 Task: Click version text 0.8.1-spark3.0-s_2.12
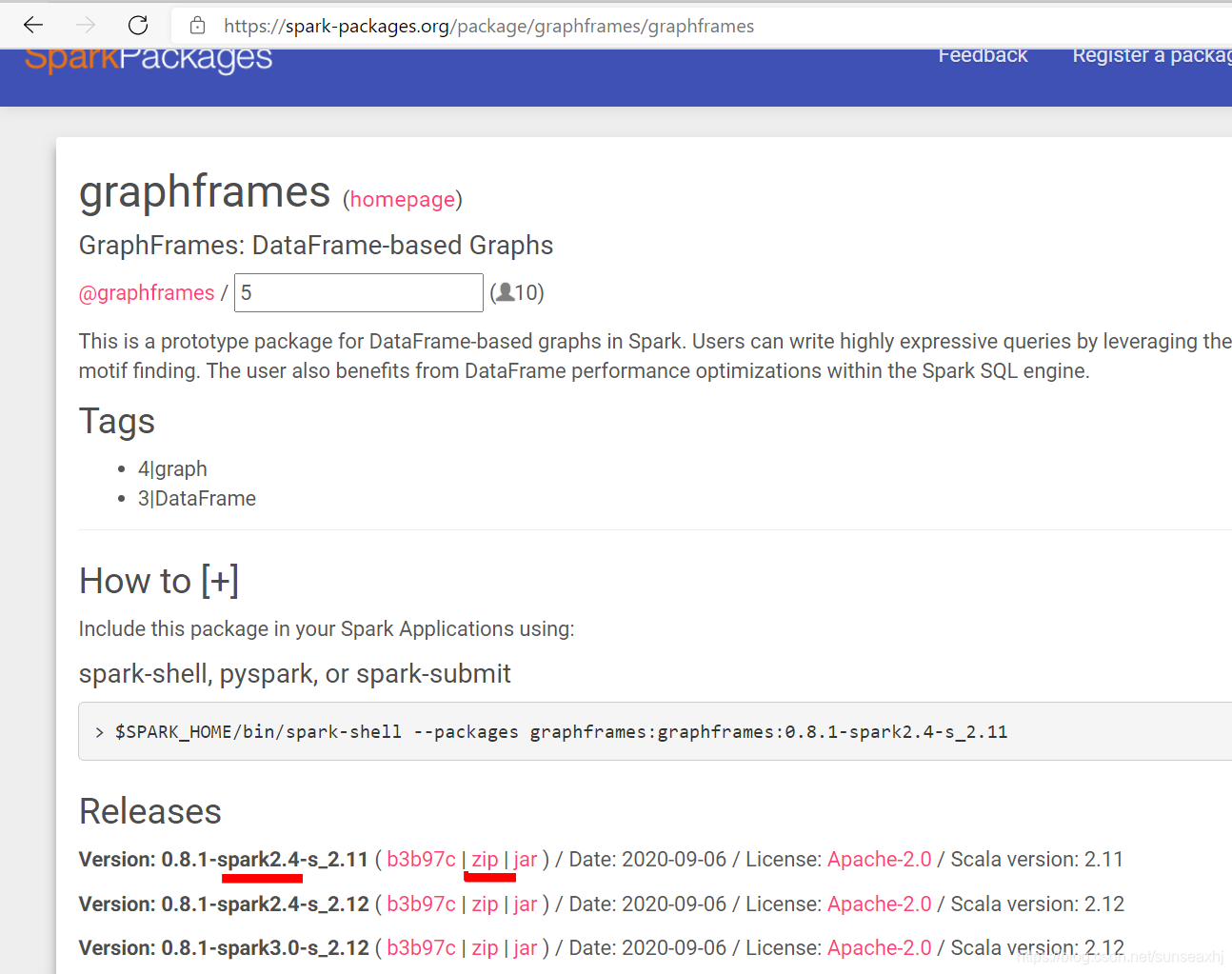click(265, 947)
